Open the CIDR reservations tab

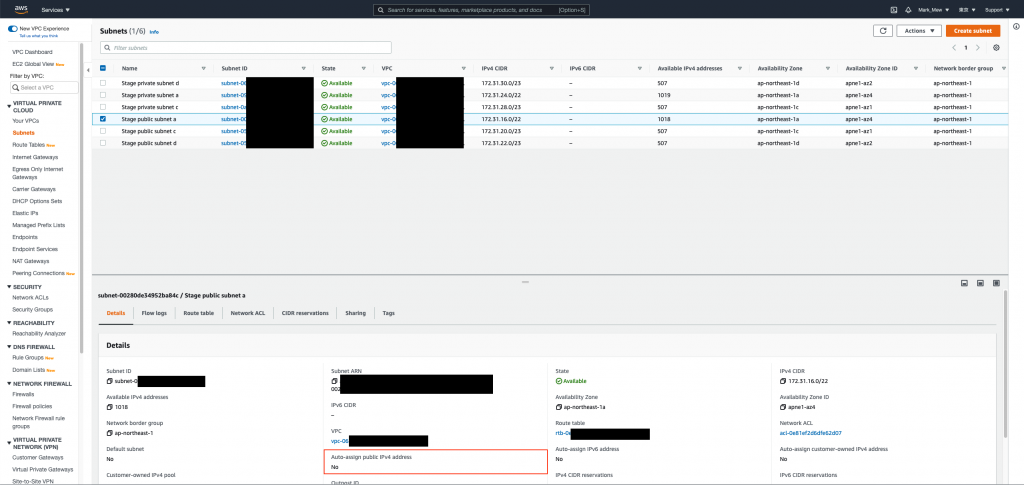(x=305, y=313)
